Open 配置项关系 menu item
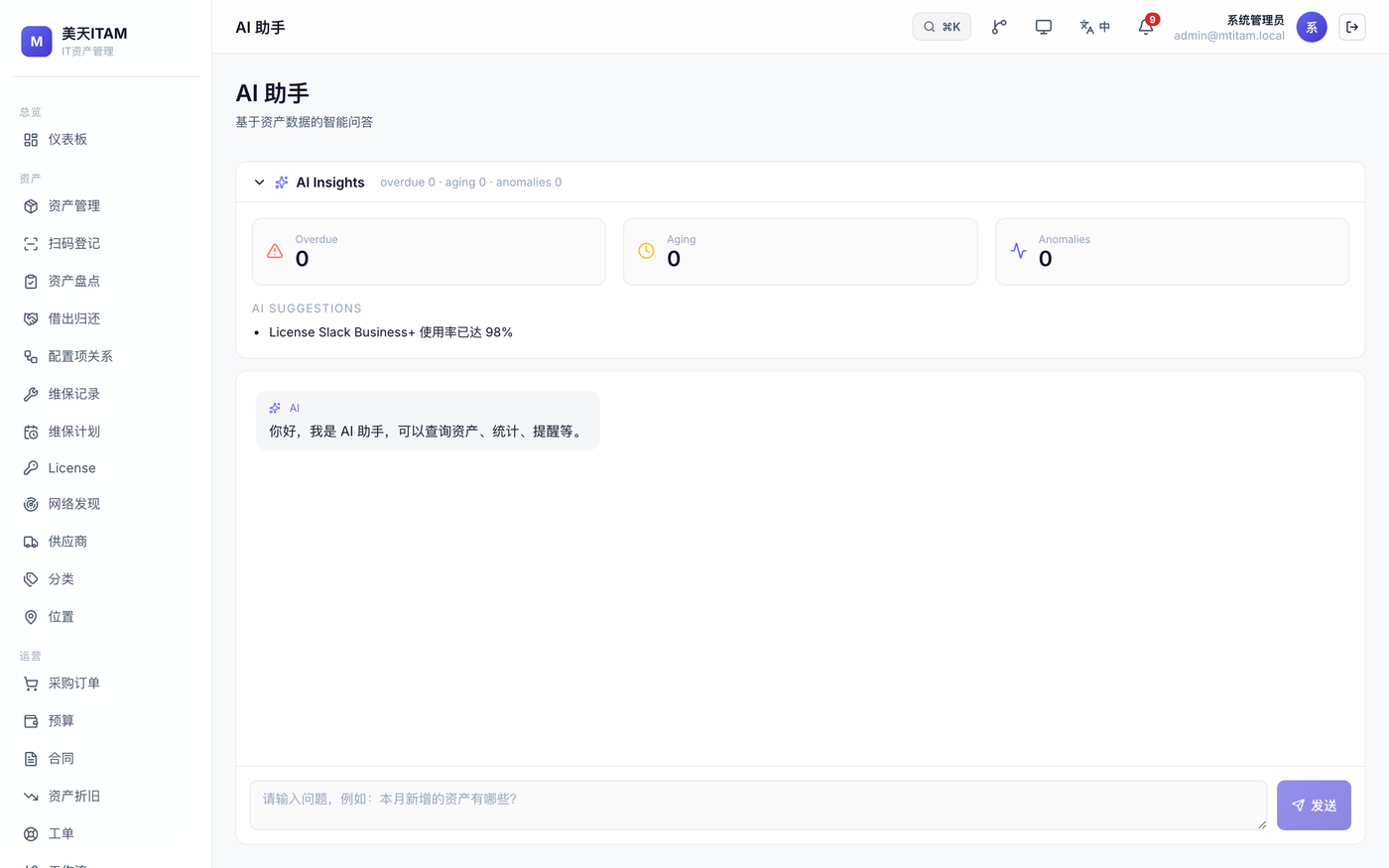The height and width of the screenshot is (868, 1389). (105, 357)
